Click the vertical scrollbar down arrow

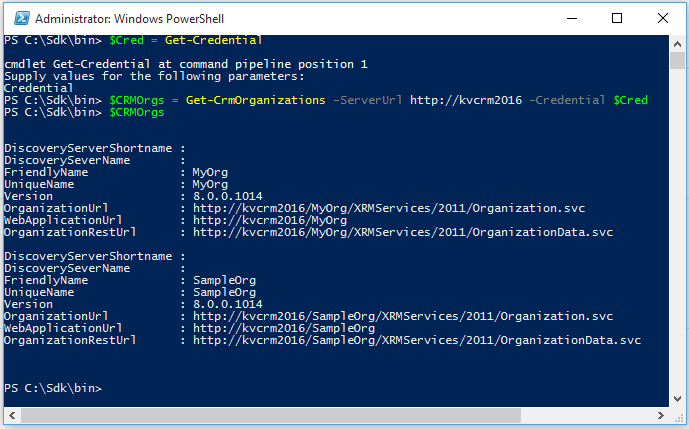(x=675, y=396)
